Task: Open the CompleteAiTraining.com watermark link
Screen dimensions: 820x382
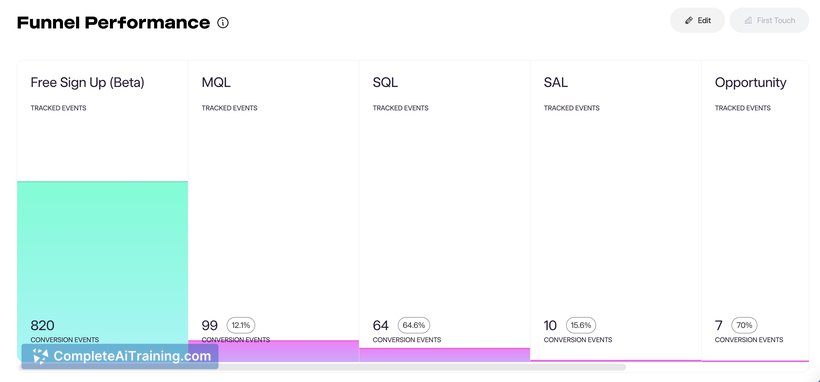Action: point(120,356)
